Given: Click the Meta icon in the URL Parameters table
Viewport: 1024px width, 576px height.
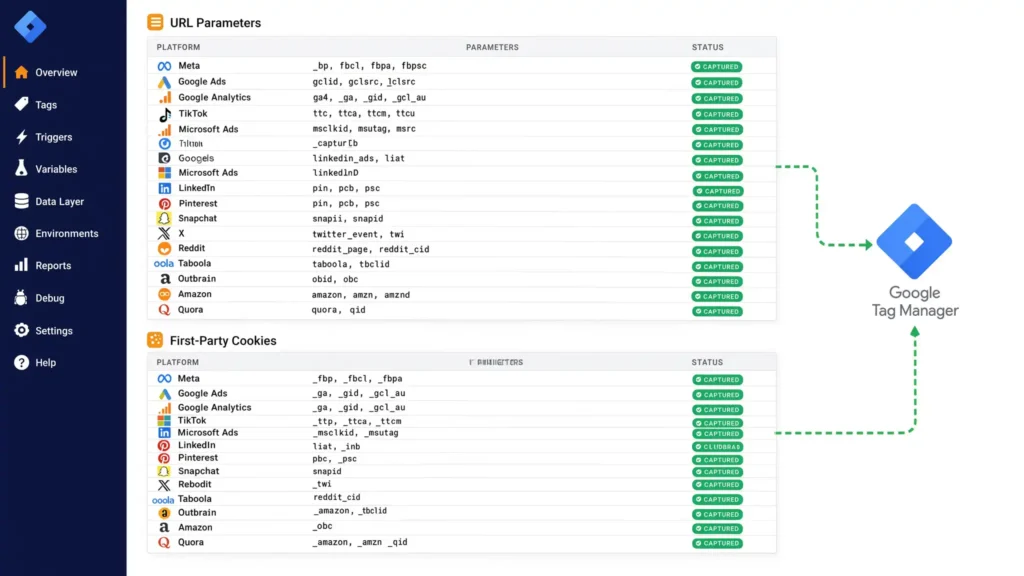Looking at the screenshot, I should coord(165,66).
